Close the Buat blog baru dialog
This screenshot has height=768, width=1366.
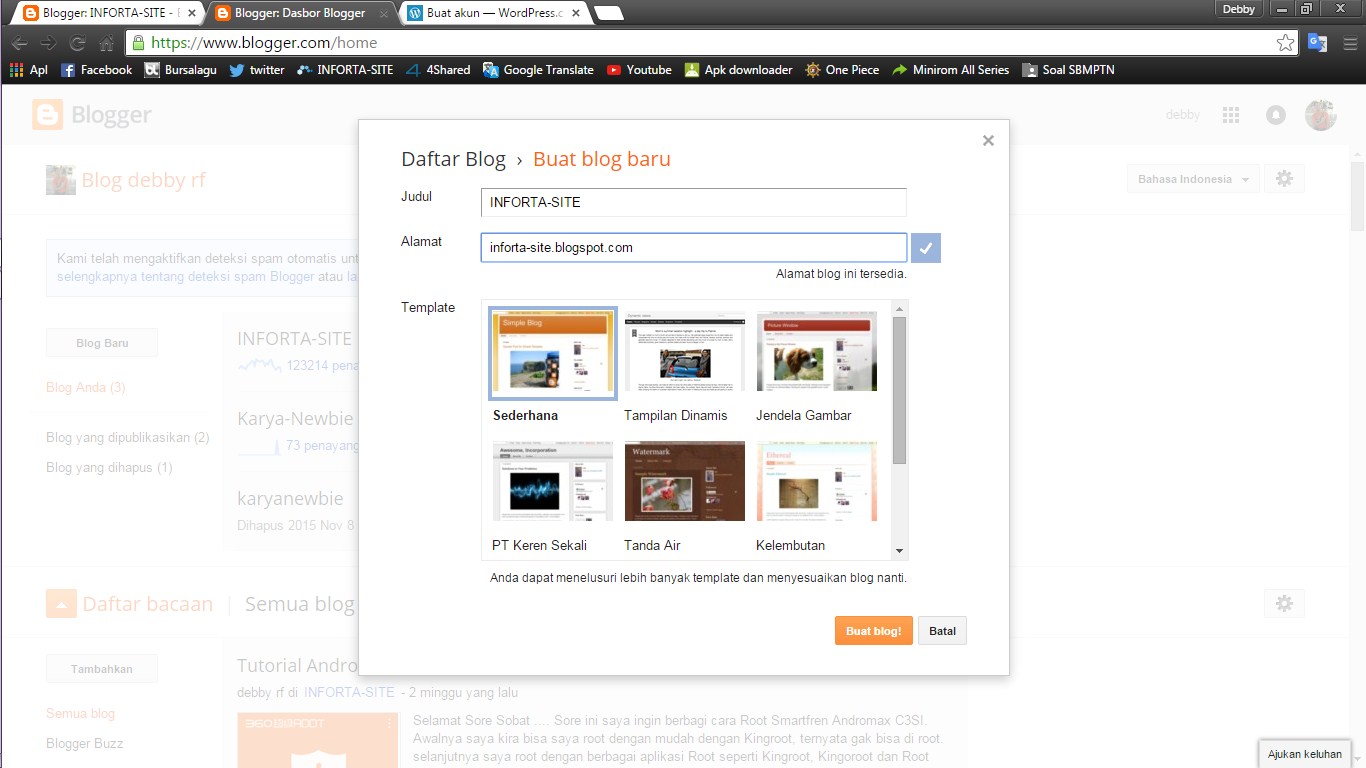coord(988,141)
